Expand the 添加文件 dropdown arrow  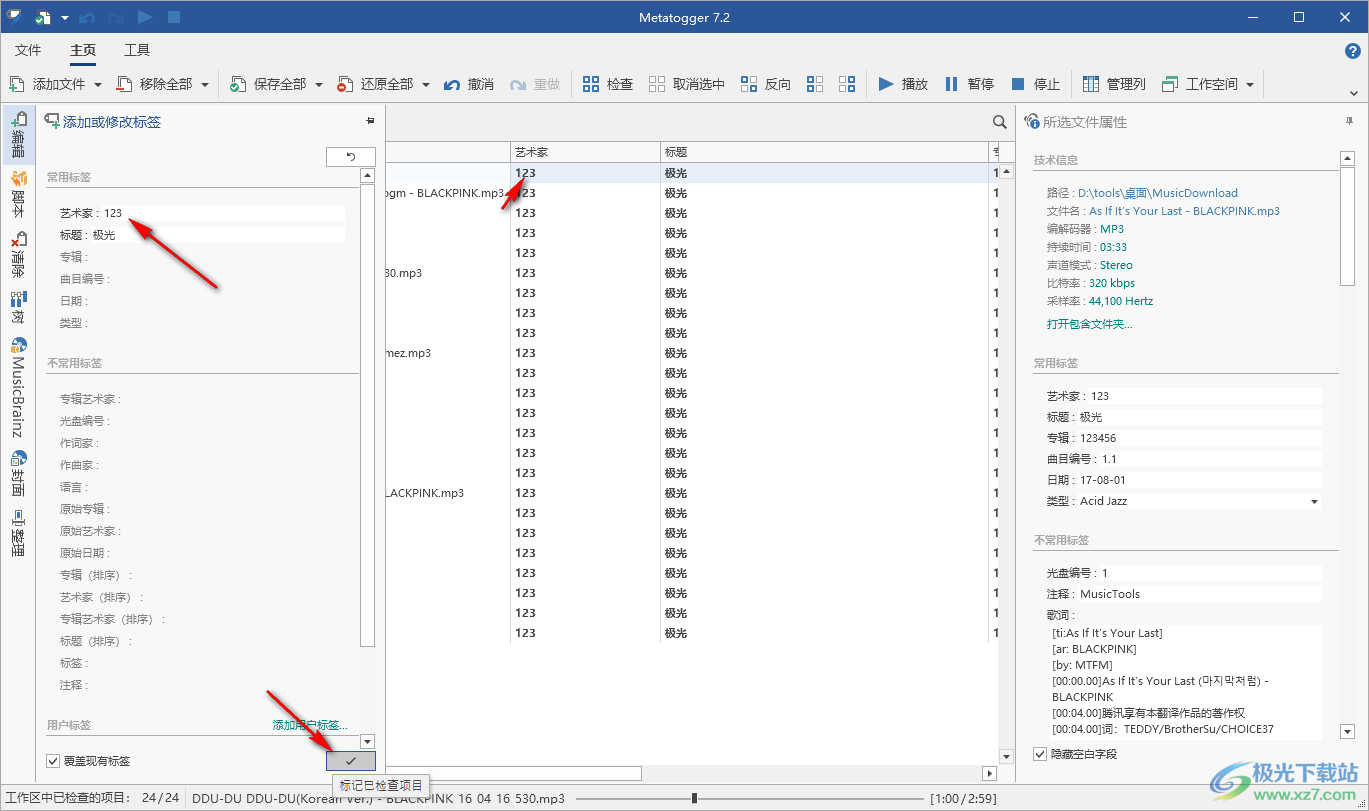click(x=98, y=85)
